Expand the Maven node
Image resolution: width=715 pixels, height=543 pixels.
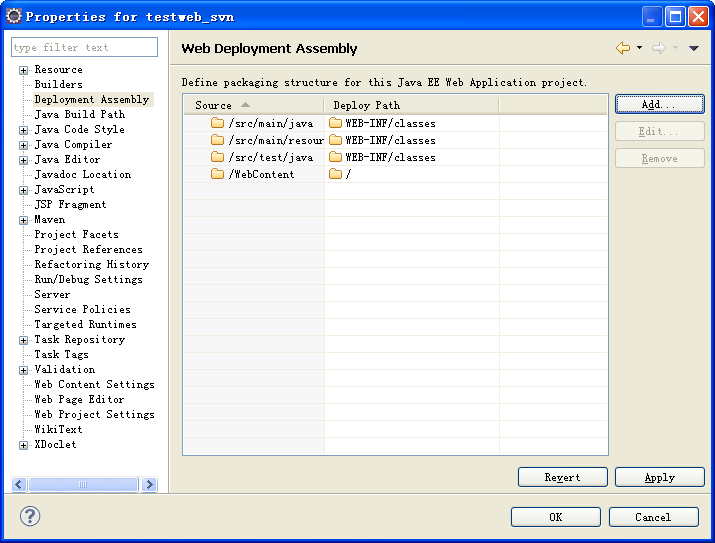click(x=23, y=221)
